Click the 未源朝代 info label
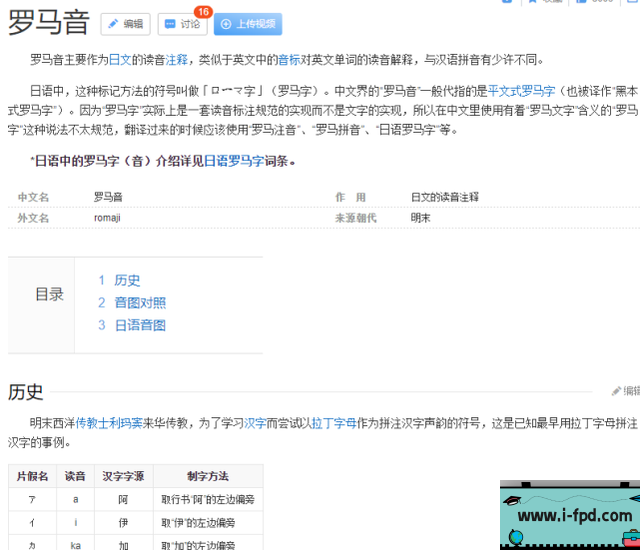 pos(356,218)
